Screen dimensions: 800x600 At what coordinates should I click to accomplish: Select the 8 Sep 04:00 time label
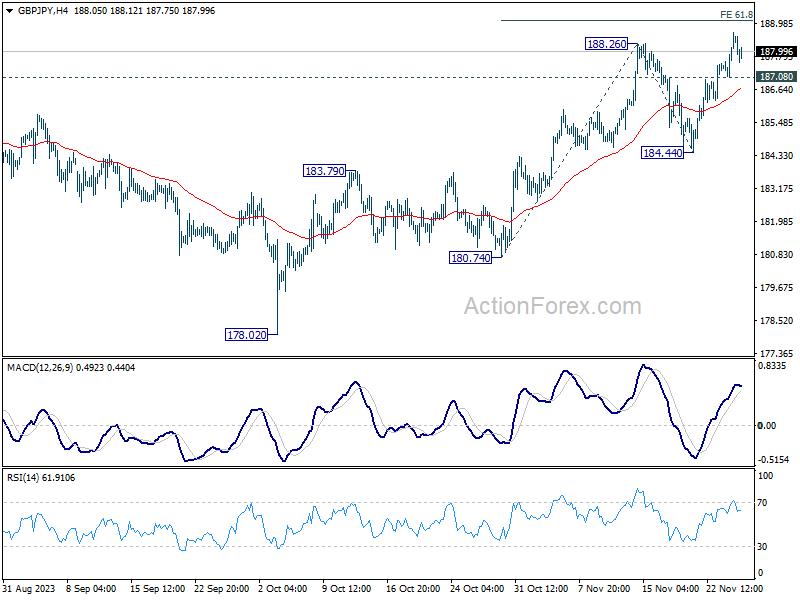(x=91, y=588)
